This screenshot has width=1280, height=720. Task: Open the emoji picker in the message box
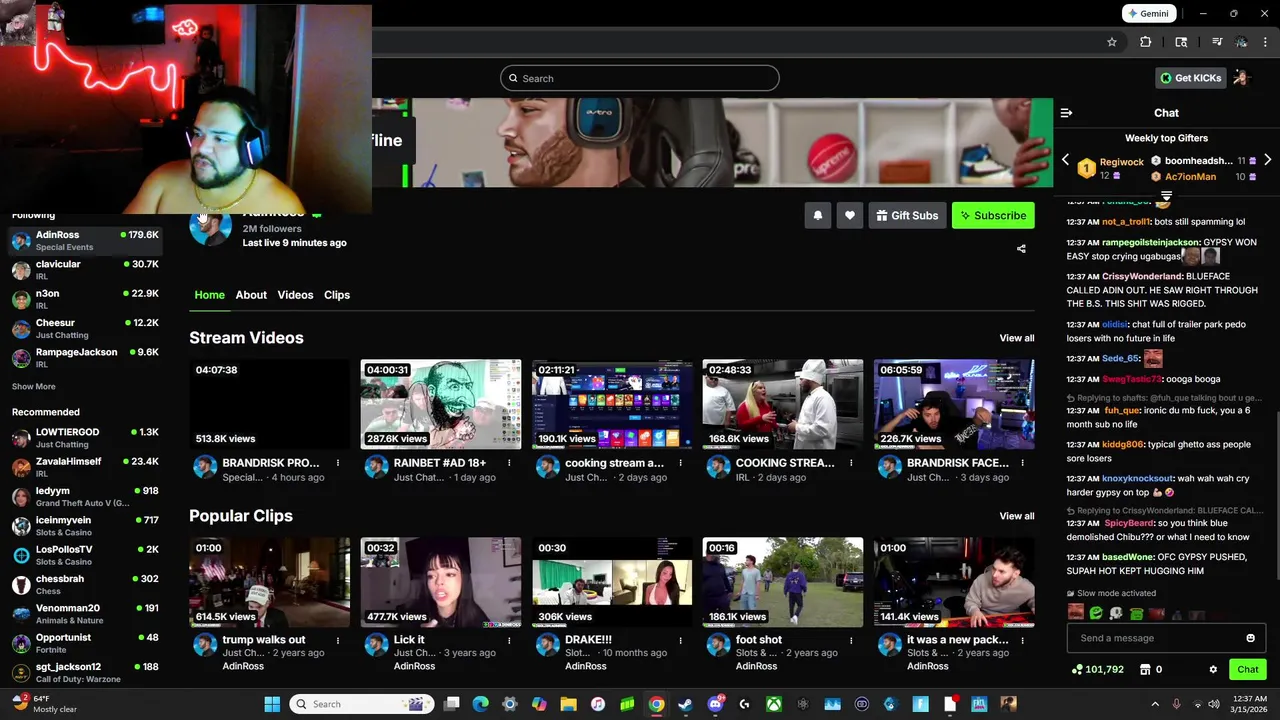pos(1250,638)
